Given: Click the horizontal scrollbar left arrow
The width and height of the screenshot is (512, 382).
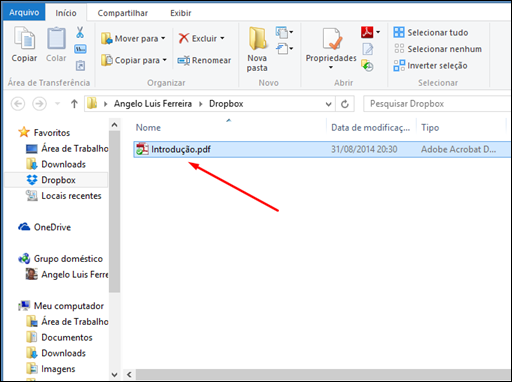Looking at the screenshot, I should point(129,374).
